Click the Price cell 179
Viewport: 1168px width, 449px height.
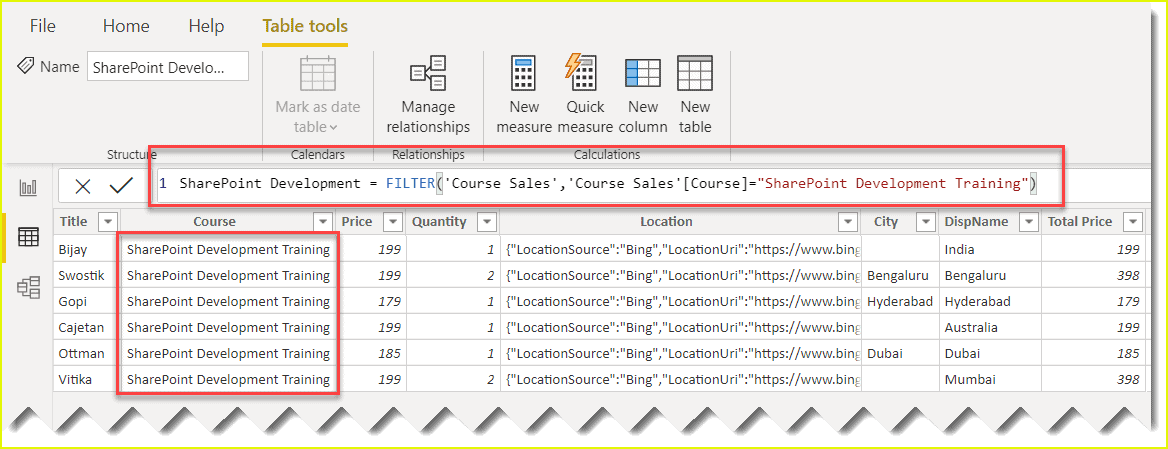pyautogui.click(x=371, y=302)
